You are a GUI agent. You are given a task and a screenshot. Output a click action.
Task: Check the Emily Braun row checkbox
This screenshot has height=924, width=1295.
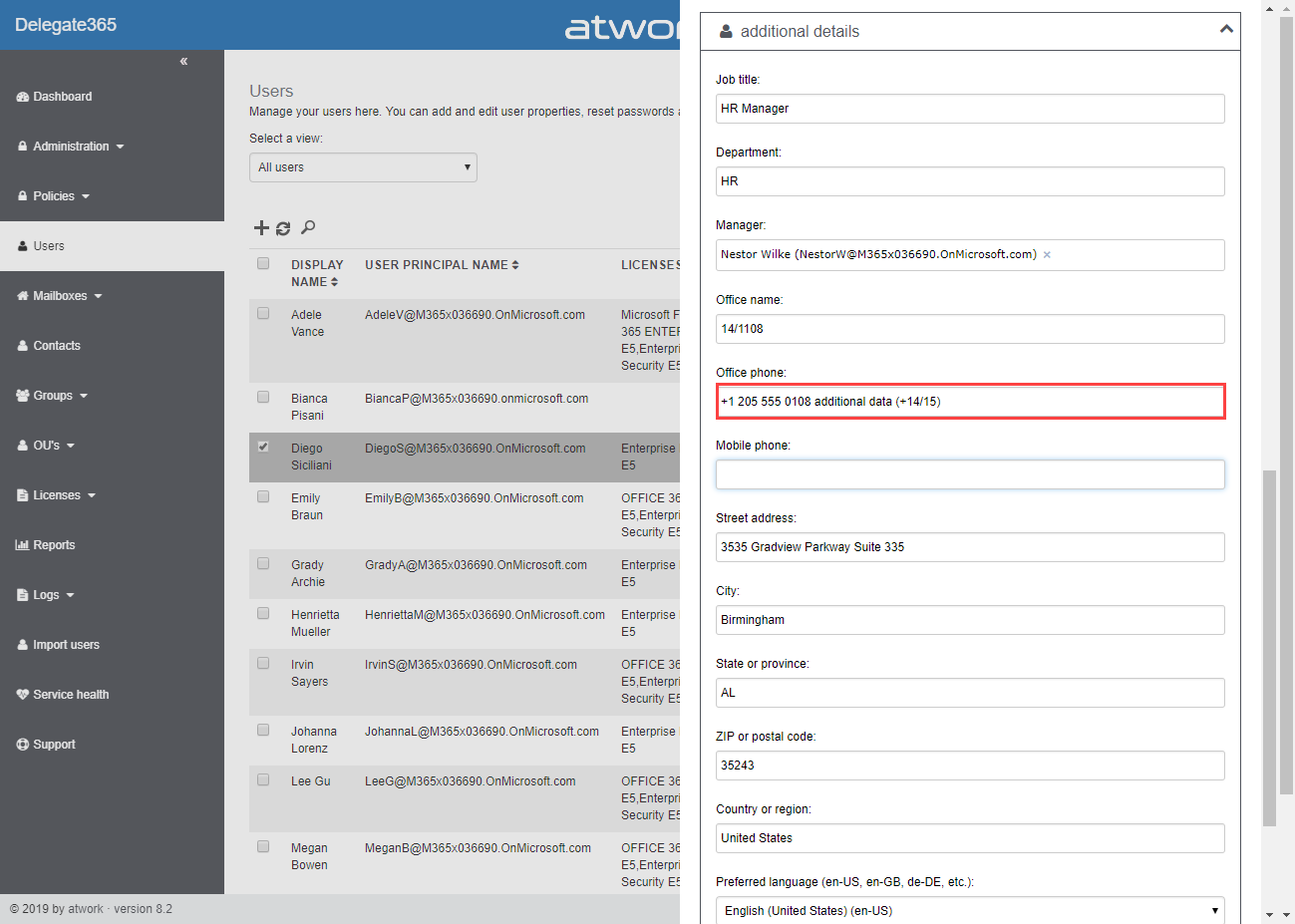click(263, 497)
